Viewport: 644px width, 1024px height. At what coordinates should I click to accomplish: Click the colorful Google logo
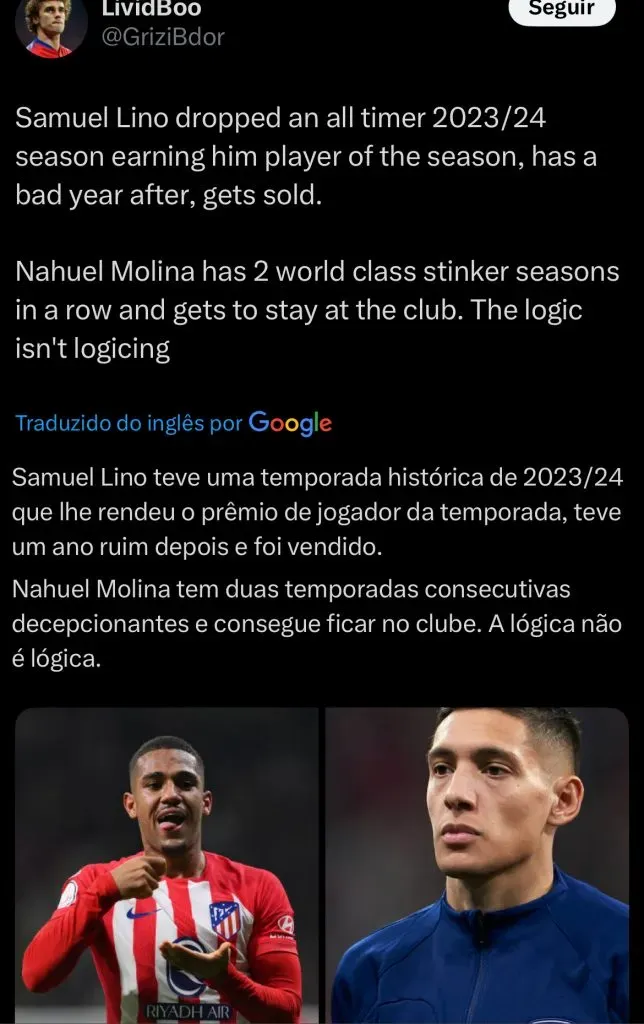(x=290, y=423)
